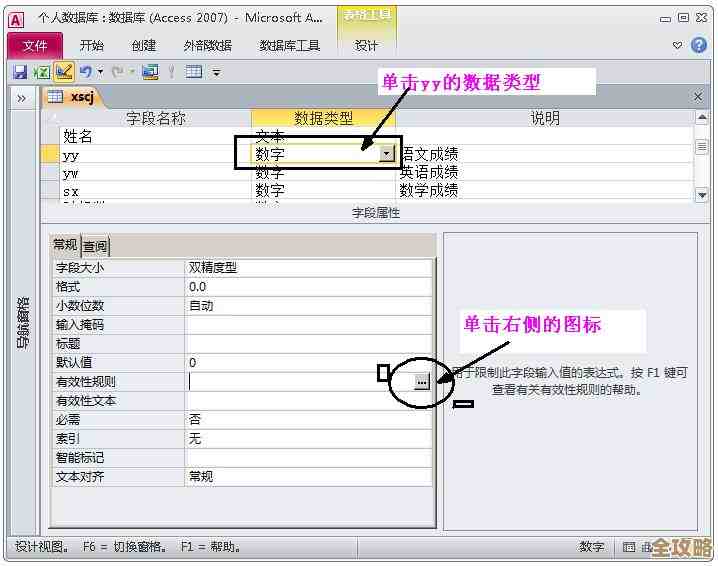Switch to the 常规 field properties tab
This screenshot has width=718, height=566.
click(65, 245)
